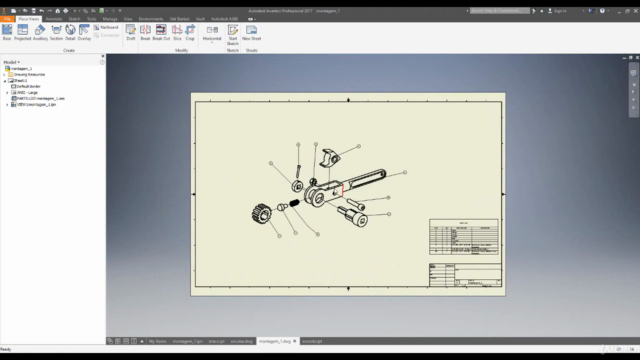The width and height of the screenshot is (640, 360).
Task: Click the Search Help & Commands field
Action: point(500,11)
